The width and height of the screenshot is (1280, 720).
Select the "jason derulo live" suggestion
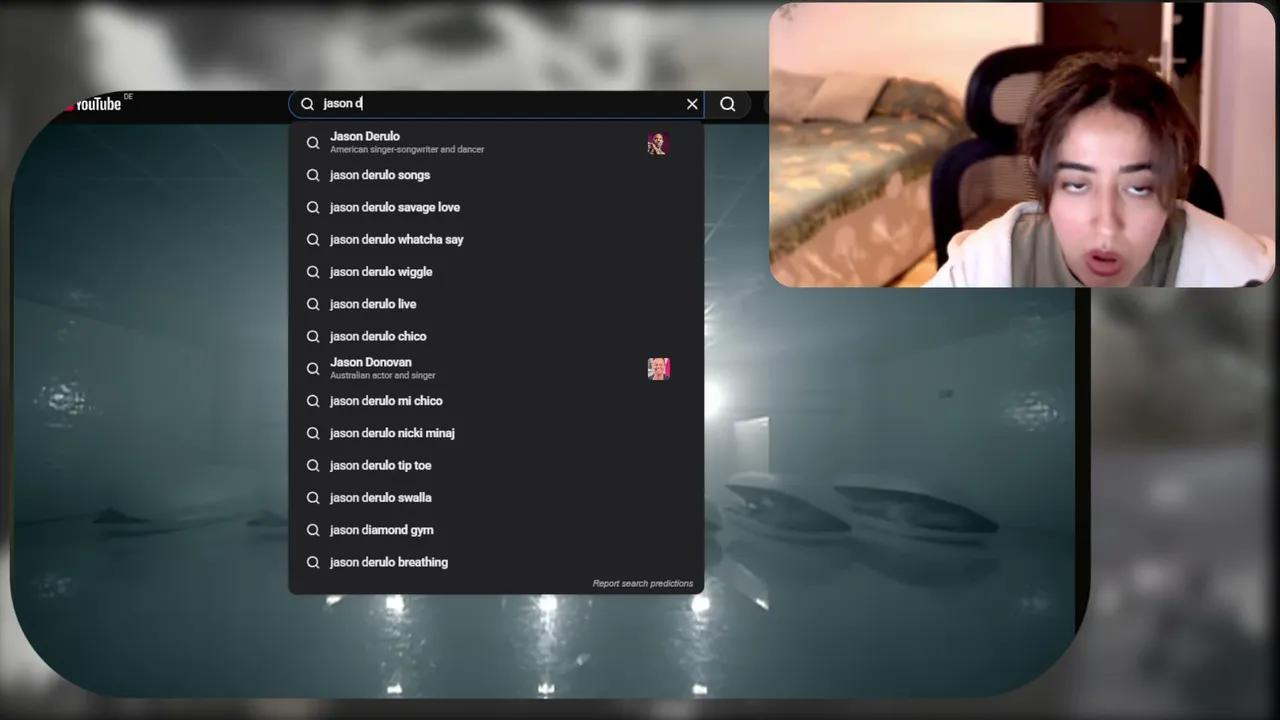tap(496, 304)
